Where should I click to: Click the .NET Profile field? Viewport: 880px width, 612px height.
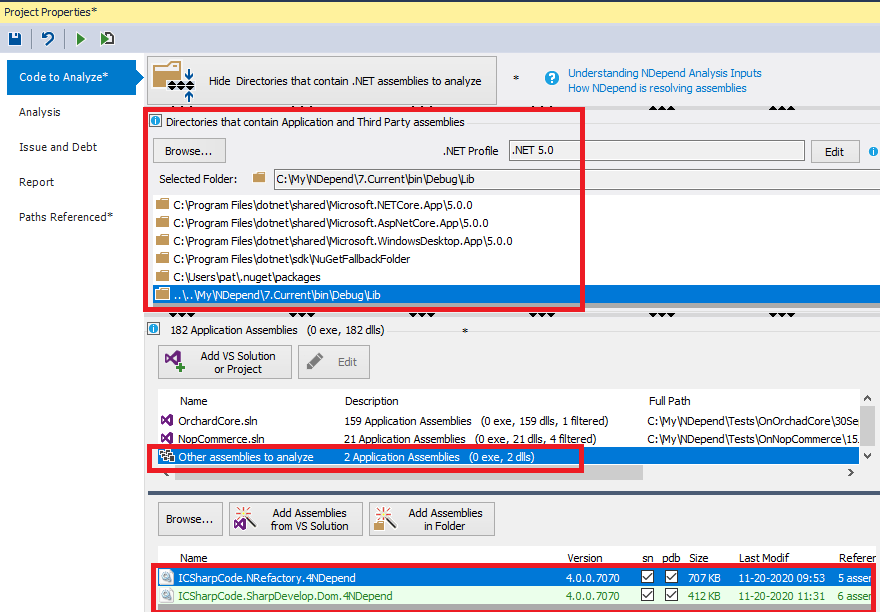pyautogui.click(x=657, y=150)
